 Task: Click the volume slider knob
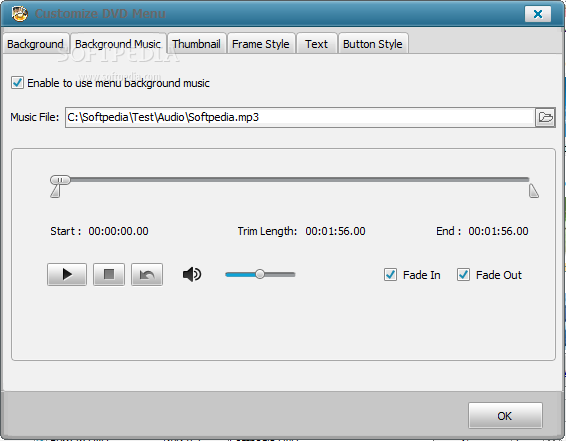(x=260, y=274)
